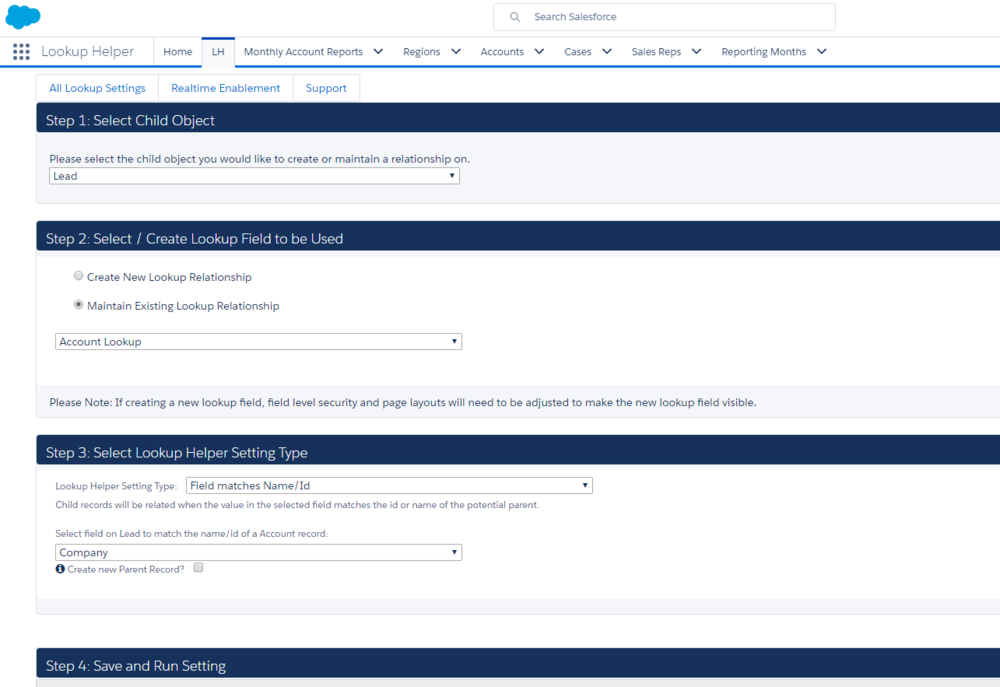This screenshot has height=687, width=1000.
Task: Open the Regions tab
Action: (x=422, y=52)
